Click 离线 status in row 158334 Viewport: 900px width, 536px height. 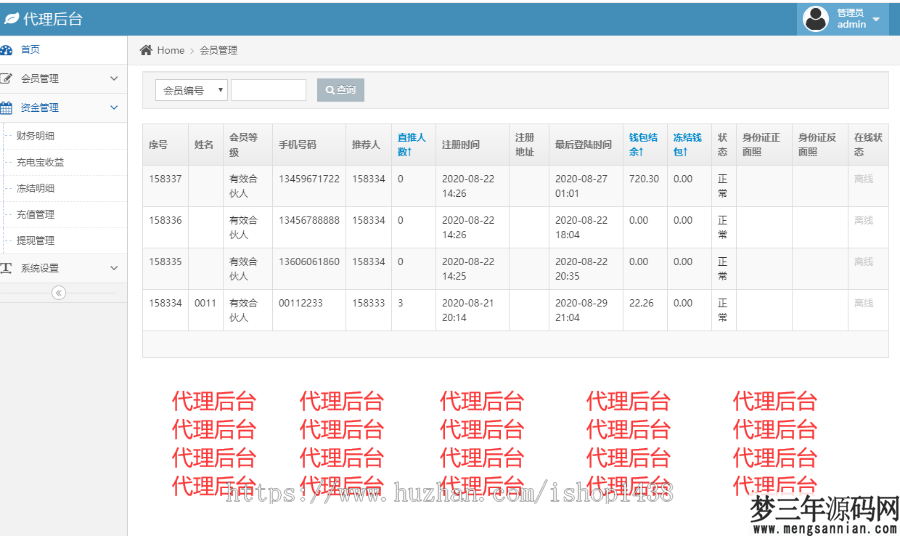coord(863,303)
